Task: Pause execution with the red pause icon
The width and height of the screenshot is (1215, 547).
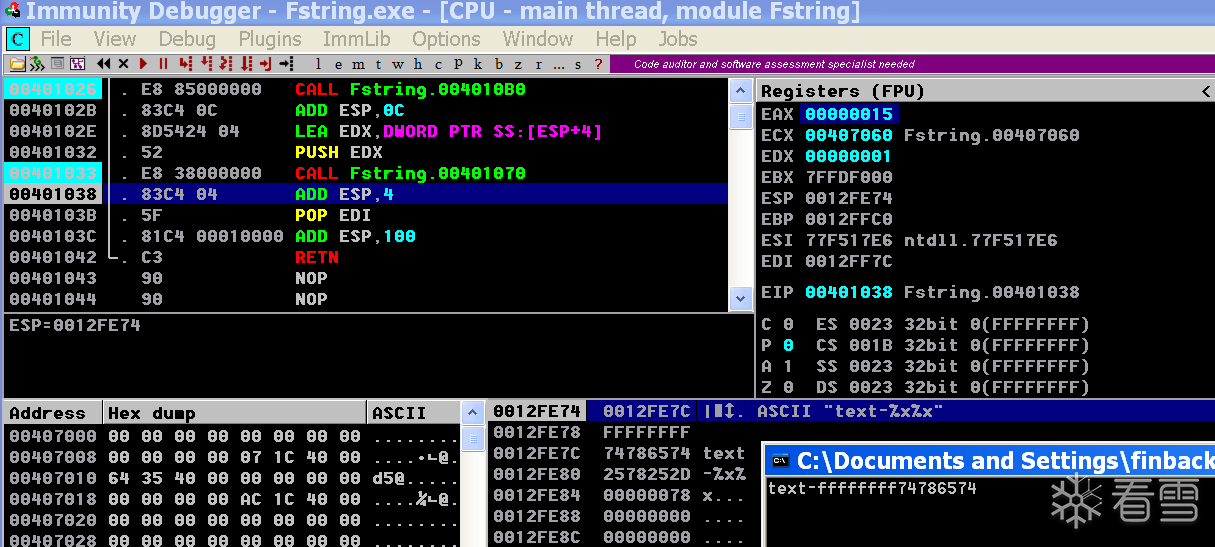Action: click(x=163, y=64)
